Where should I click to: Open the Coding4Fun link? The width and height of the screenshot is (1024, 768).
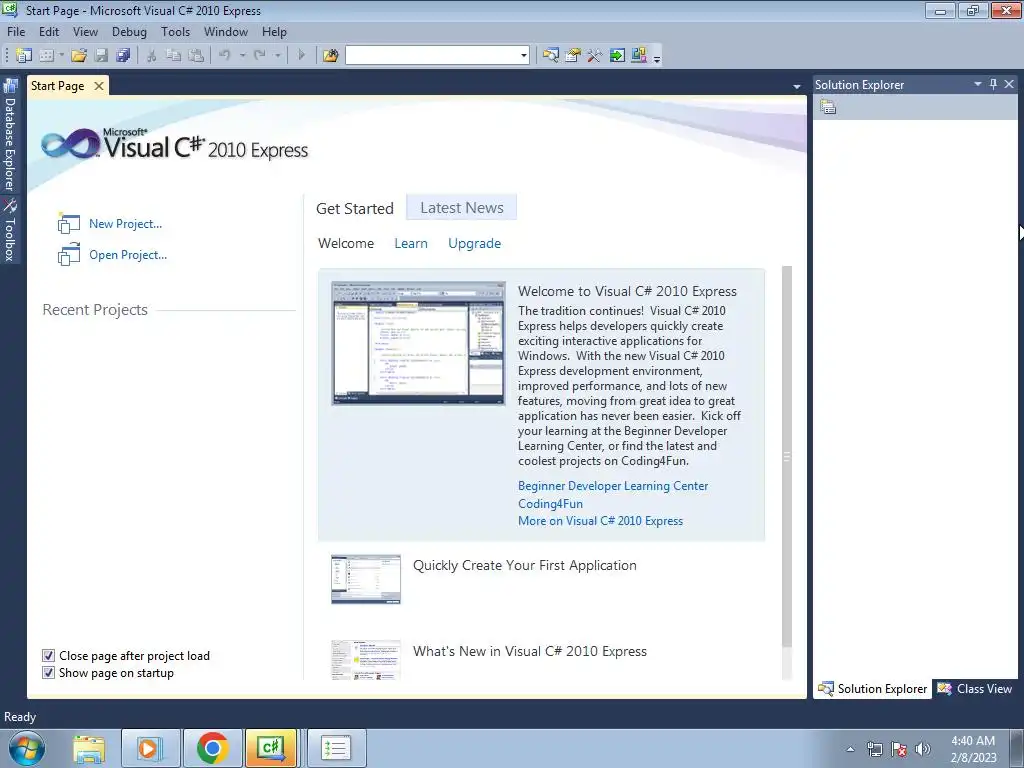click(550, 504)
